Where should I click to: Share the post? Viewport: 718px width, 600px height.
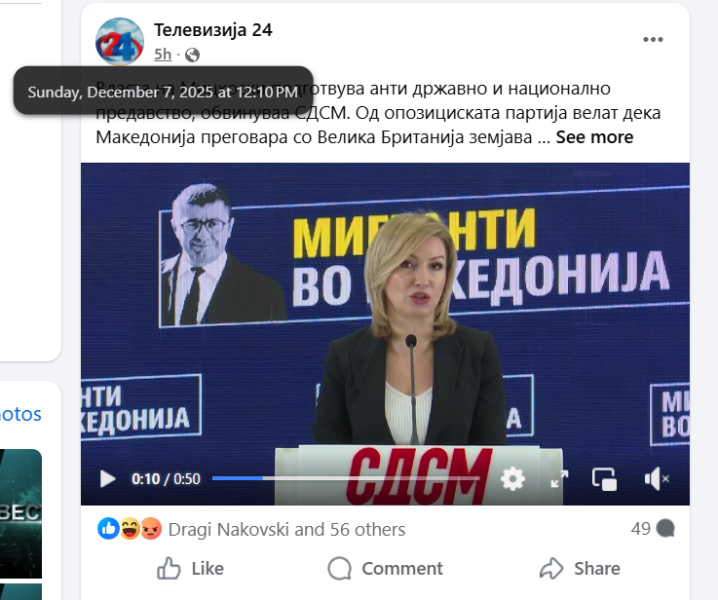[x=580, y=569]
